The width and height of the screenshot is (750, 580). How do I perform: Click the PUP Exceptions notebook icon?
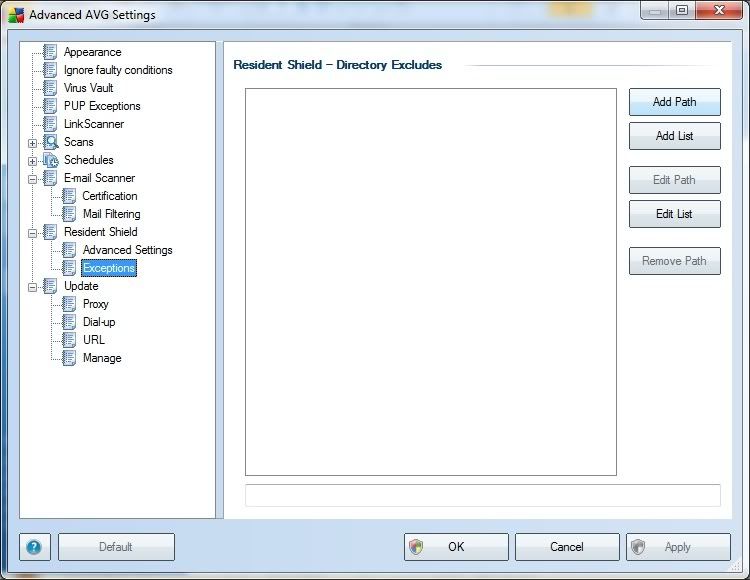50,106
